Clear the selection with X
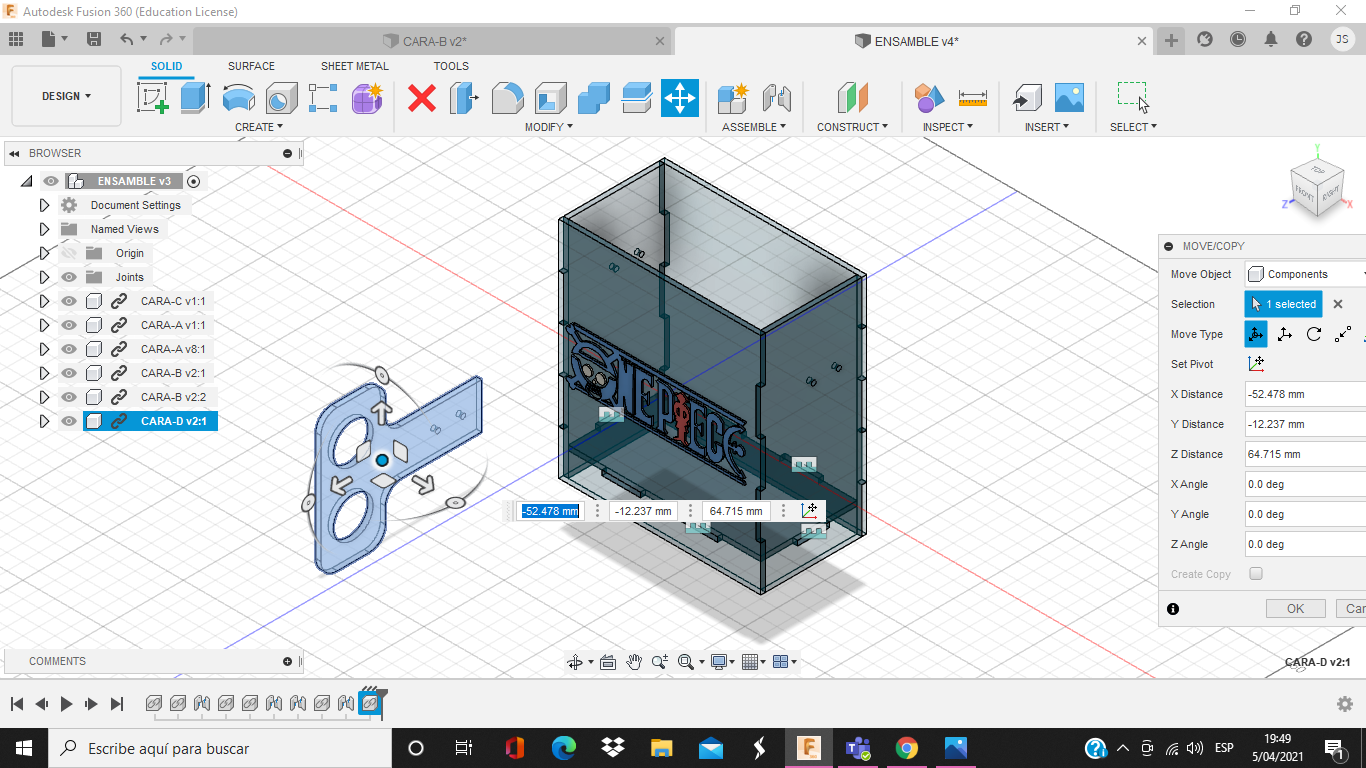 pyautogui.click(x=1338, y=304)
